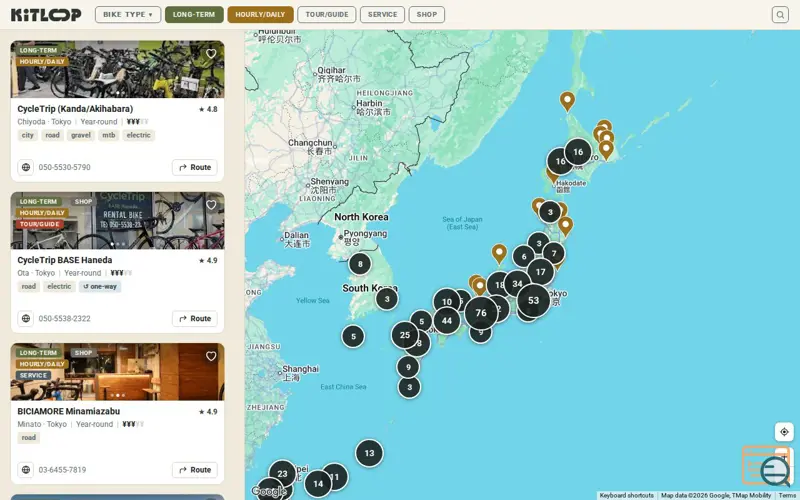Expand the BIKE TYPE dropdown

pyautogui.click(x=128, y=15)
